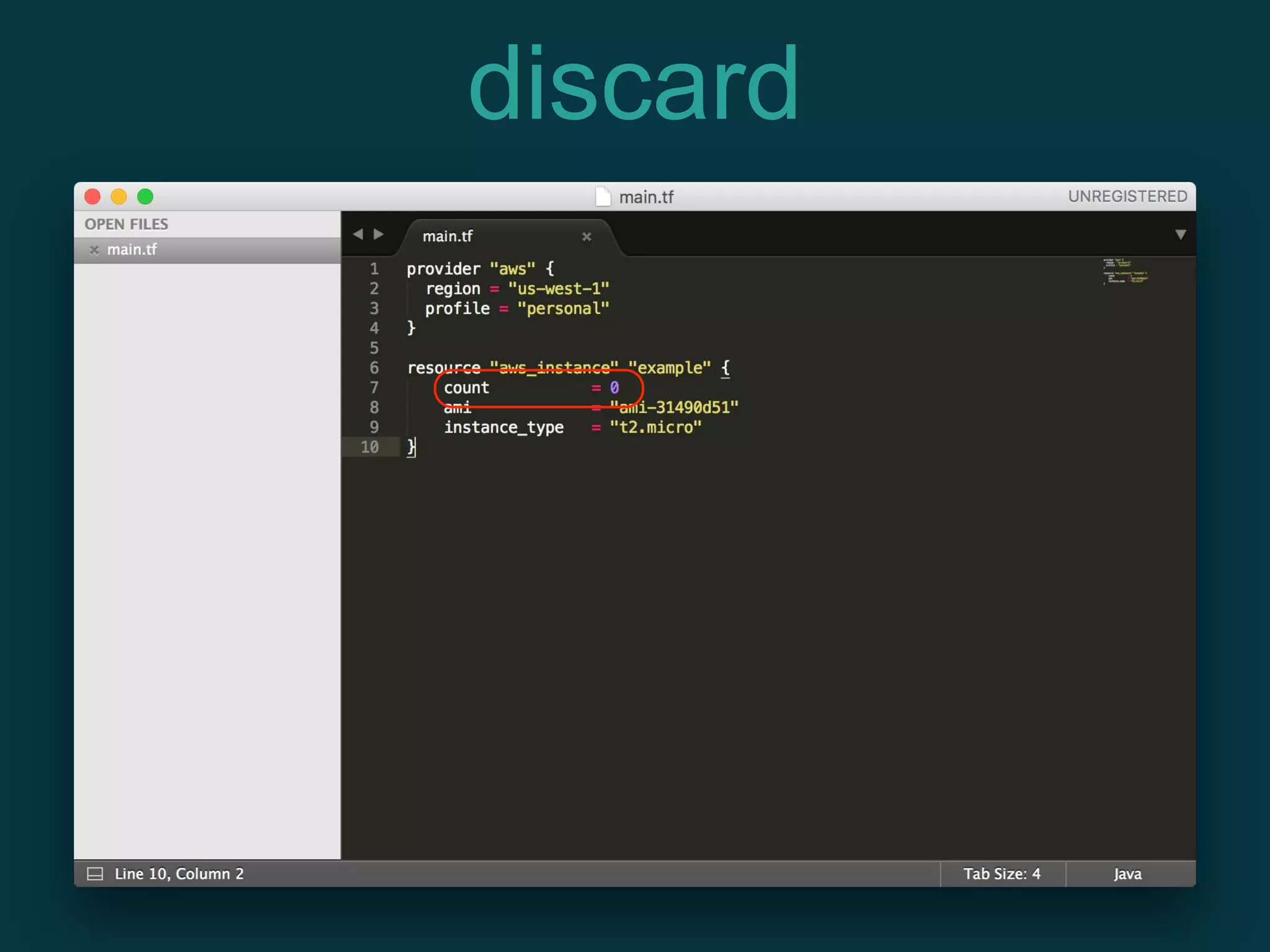Change the Java syntax selector
The image size is (1270, 952).
1127,874
